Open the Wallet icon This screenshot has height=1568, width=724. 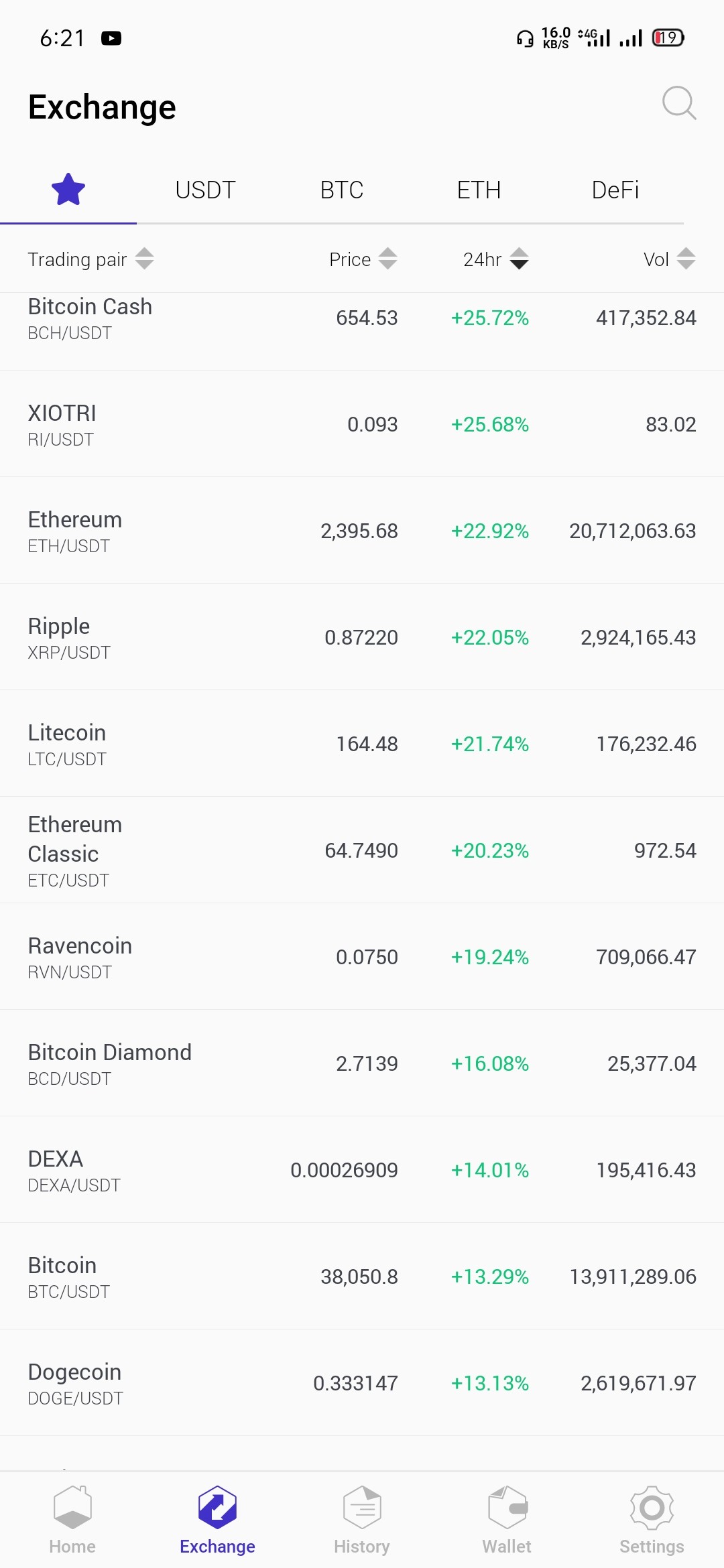click(507, 1508)
